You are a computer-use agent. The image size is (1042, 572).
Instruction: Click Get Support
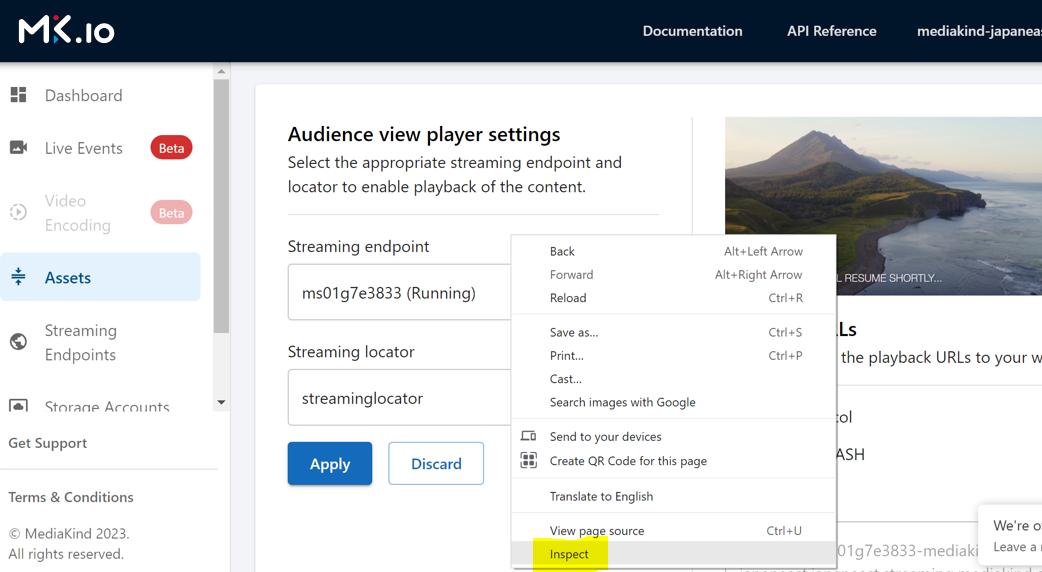tap(47, 443)
